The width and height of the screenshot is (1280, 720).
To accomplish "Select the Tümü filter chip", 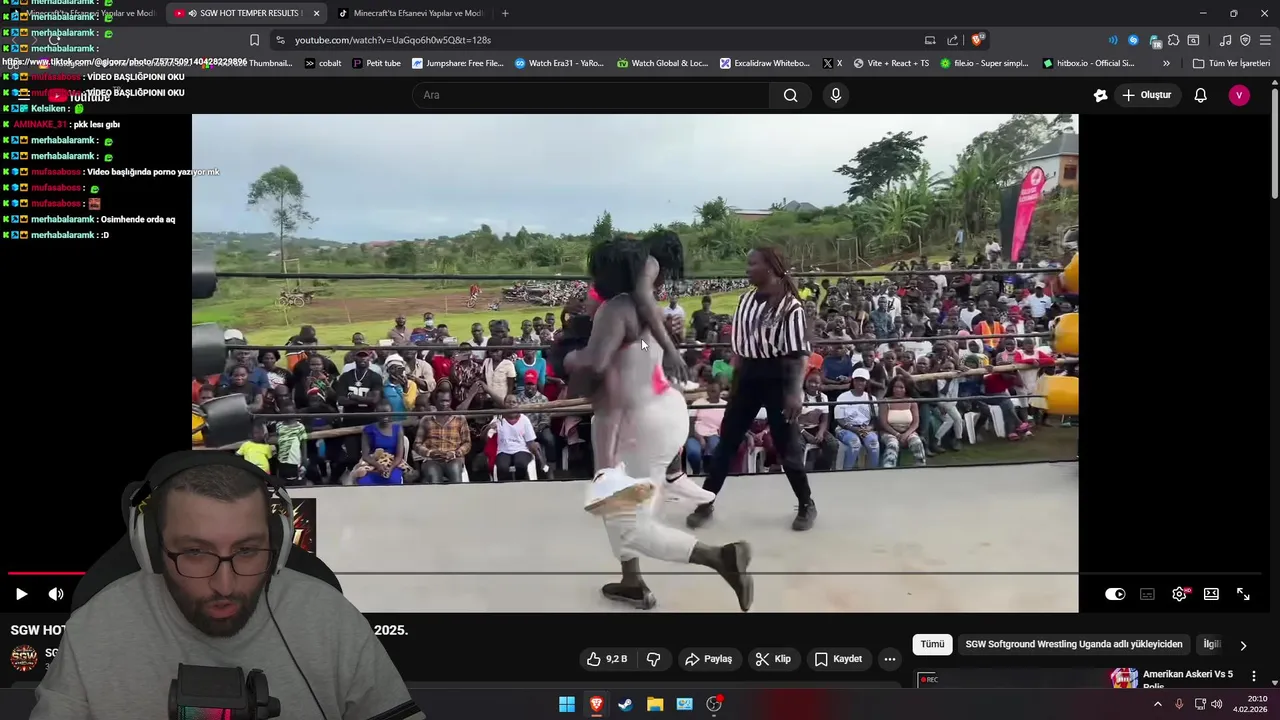I will tap(932, 645).
